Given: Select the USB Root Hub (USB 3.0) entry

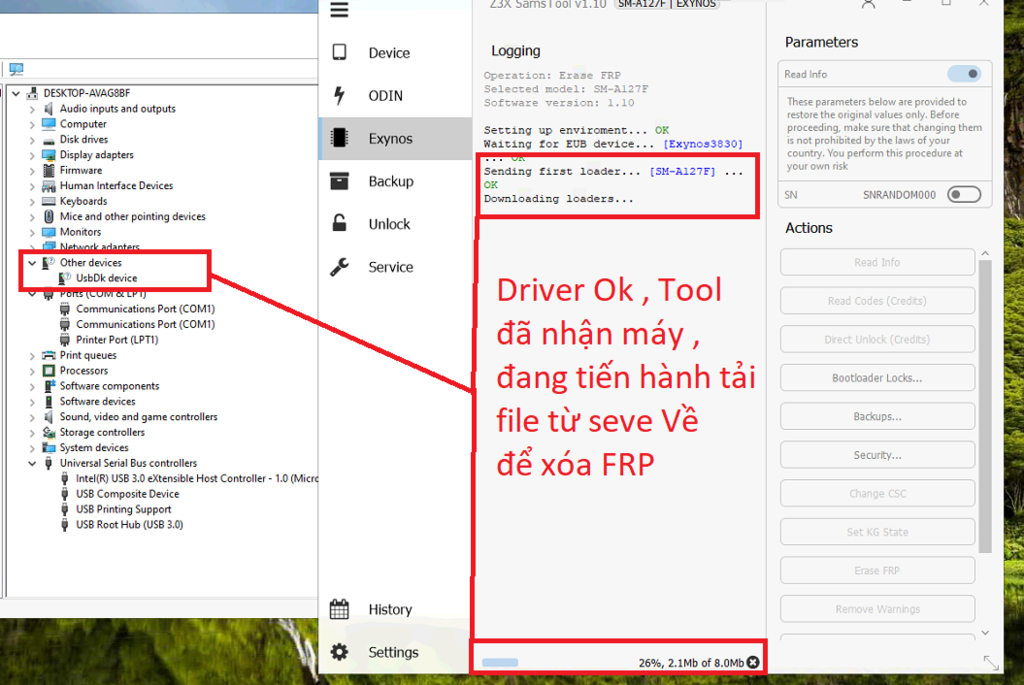Looking at the screenshot, I should point(129,524).
